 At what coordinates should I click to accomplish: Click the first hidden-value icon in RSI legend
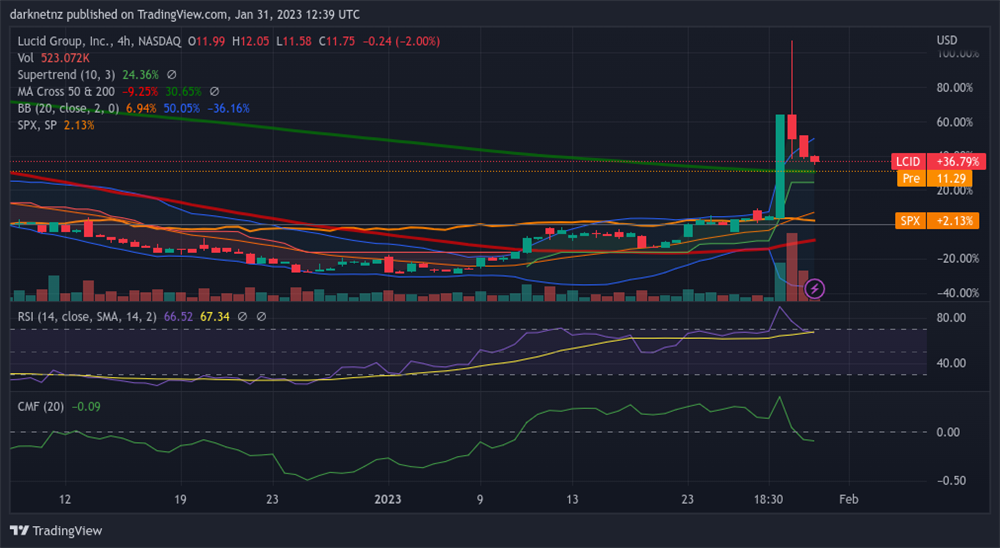coord(243,316)
